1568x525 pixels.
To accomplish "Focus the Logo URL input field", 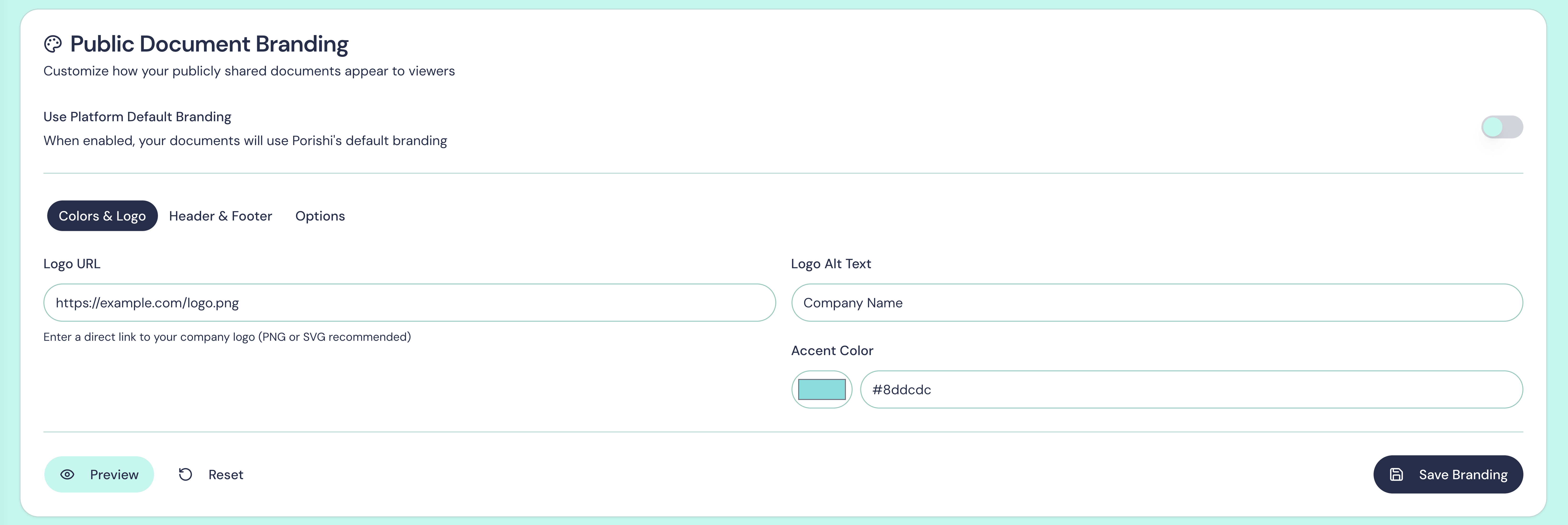I will coord(409,303).
